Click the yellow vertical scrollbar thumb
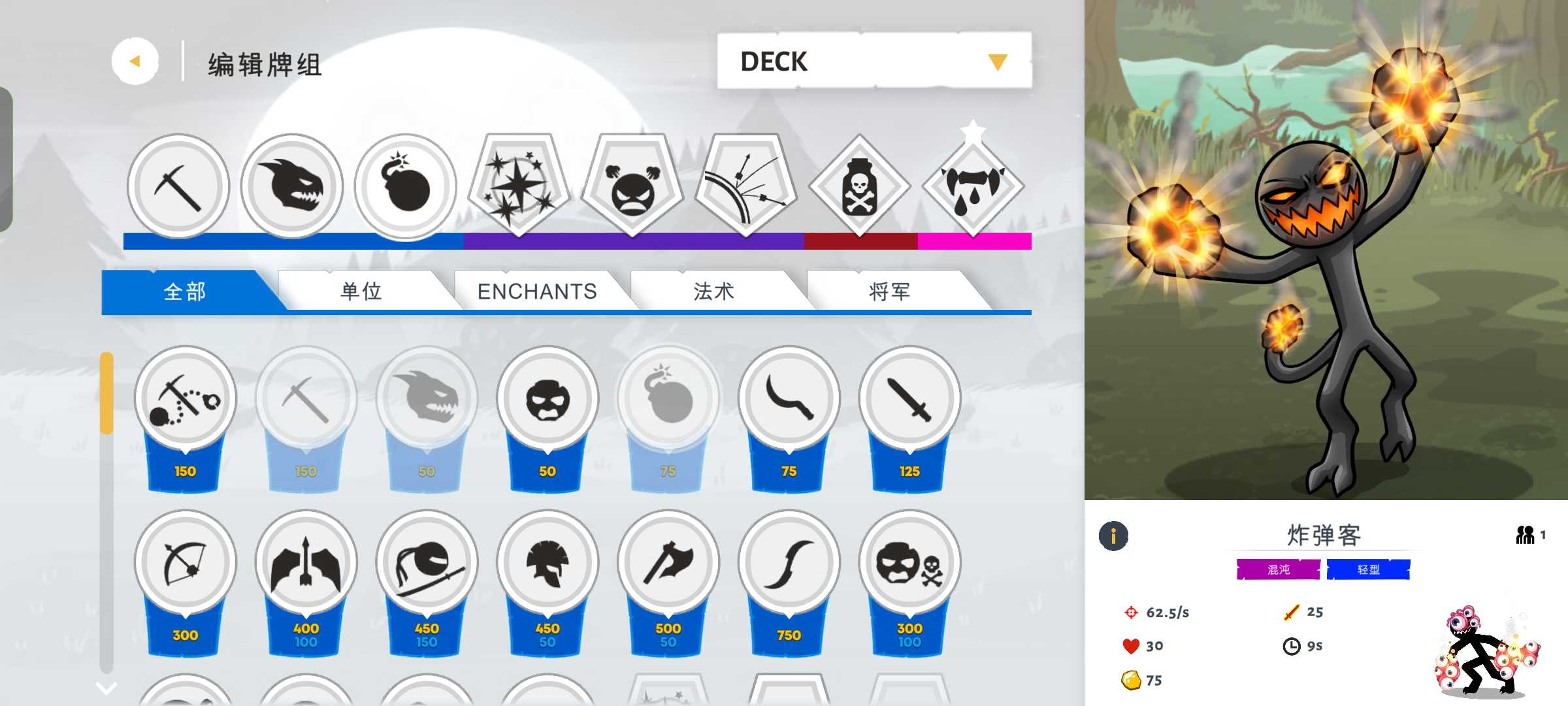Image resolution: width=1568 pixels, height=706 pixels. [x=106, y=393]
